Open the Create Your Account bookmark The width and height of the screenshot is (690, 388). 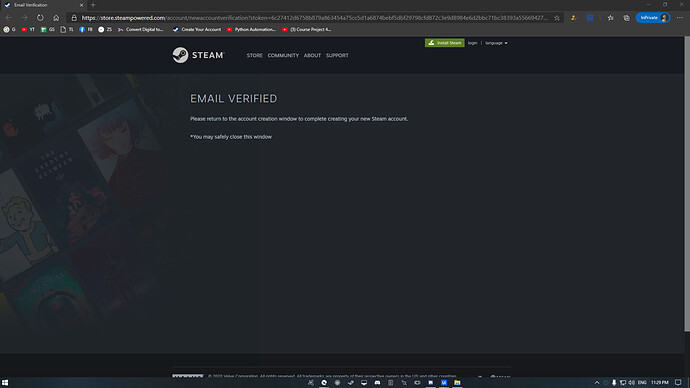click(197, 29)
